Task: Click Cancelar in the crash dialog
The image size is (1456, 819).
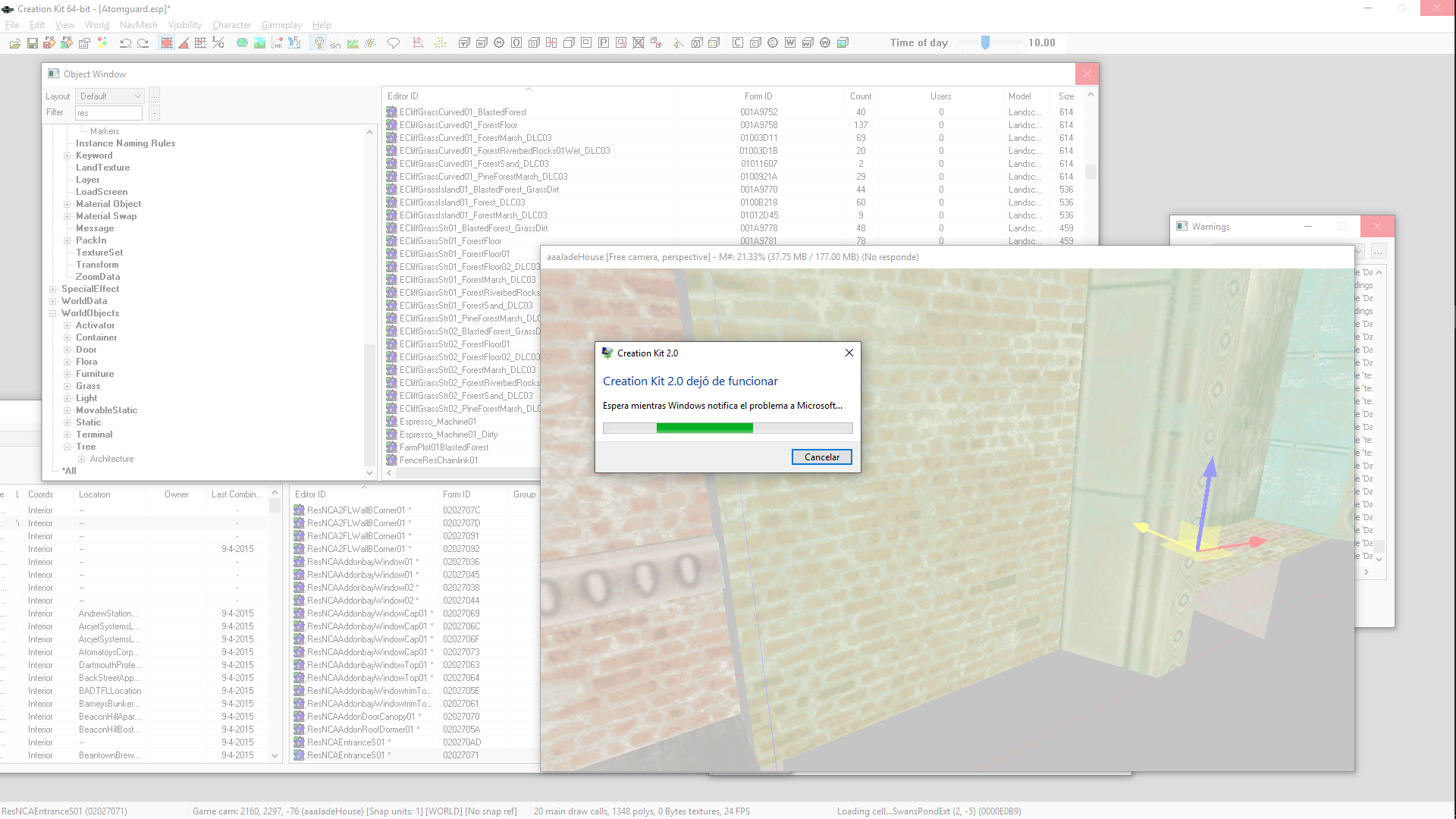Action: pyautogui.click(x=821, y=457)
